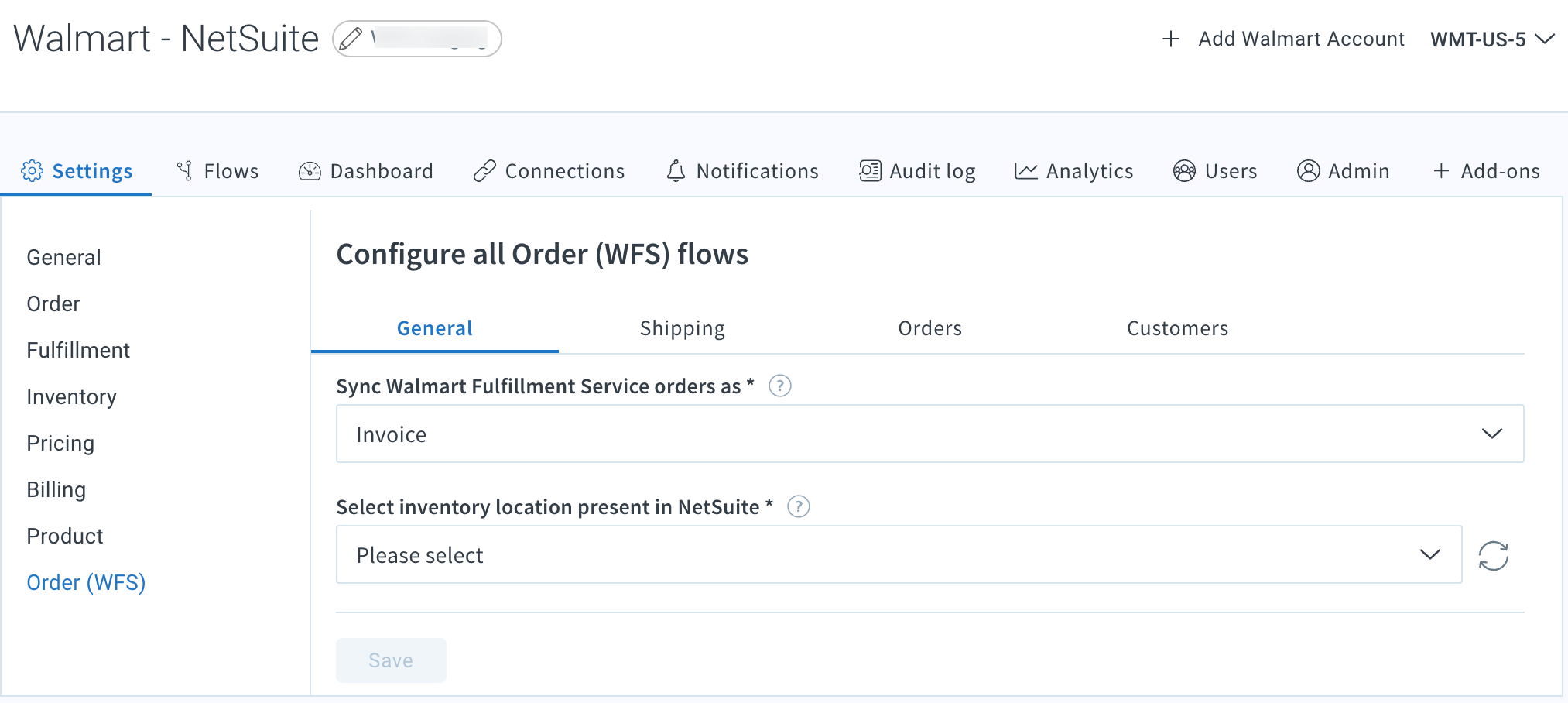Click the Notifications bell icon
Image resolution: width=1568 pixels, height=703 pixels.
676,171
